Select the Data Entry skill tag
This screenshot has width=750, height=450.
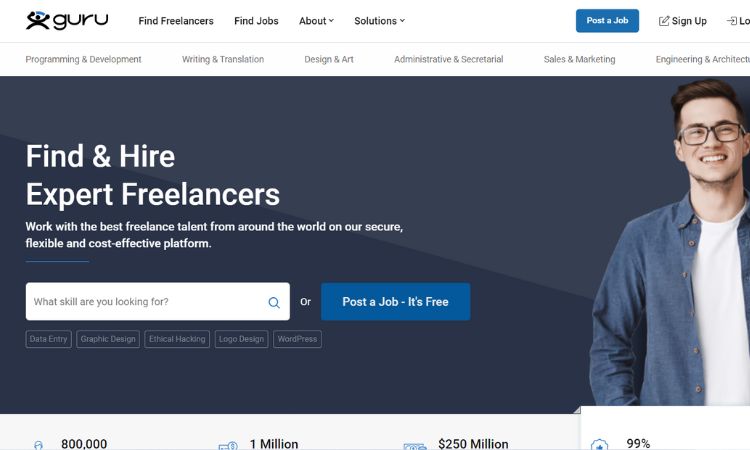pos(48,339)
